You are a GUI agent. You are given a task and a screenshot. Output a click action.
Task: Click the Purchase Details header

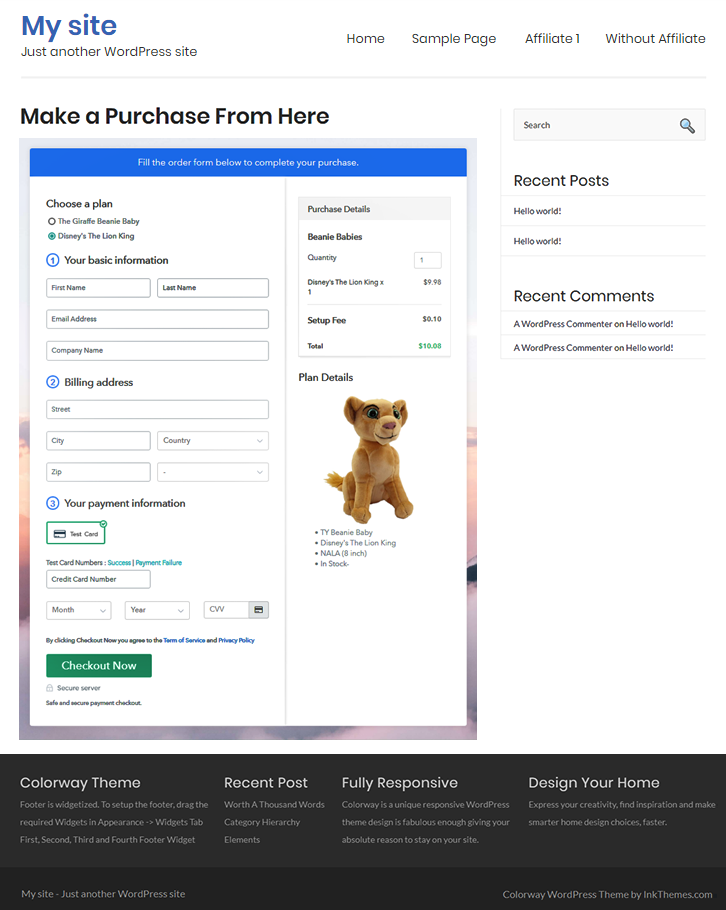[x=374, y=209]
